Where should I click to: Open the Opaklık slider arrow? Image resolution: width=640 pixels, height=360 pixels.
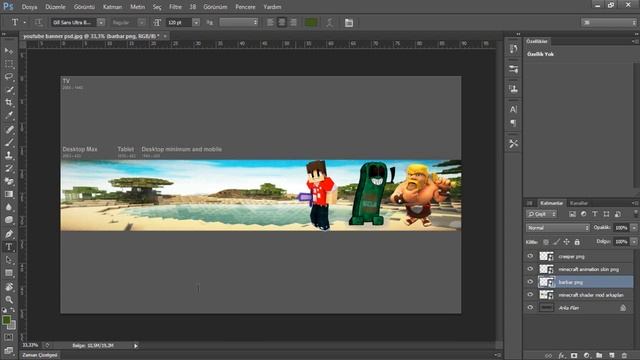634,228
